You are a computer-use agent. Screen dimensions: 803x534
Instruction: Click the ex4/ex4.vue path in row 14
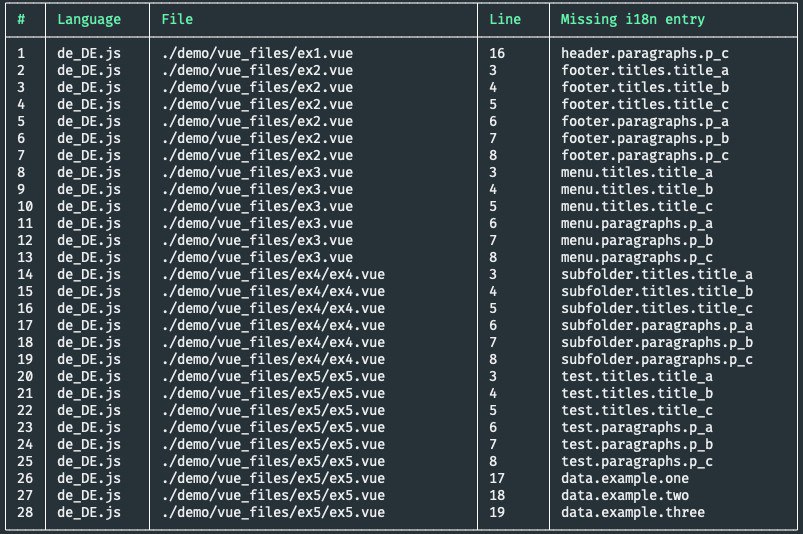pyautogui.click(x=273, y=274)
